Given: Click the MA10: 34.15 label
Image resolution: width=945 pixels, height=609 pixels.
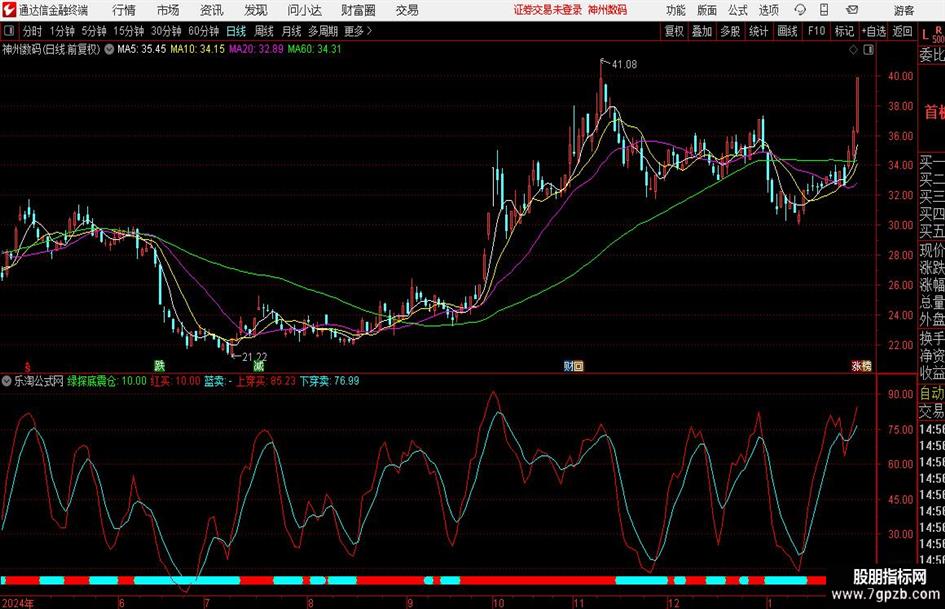Looking at the screenshot, I should [198, 49].
